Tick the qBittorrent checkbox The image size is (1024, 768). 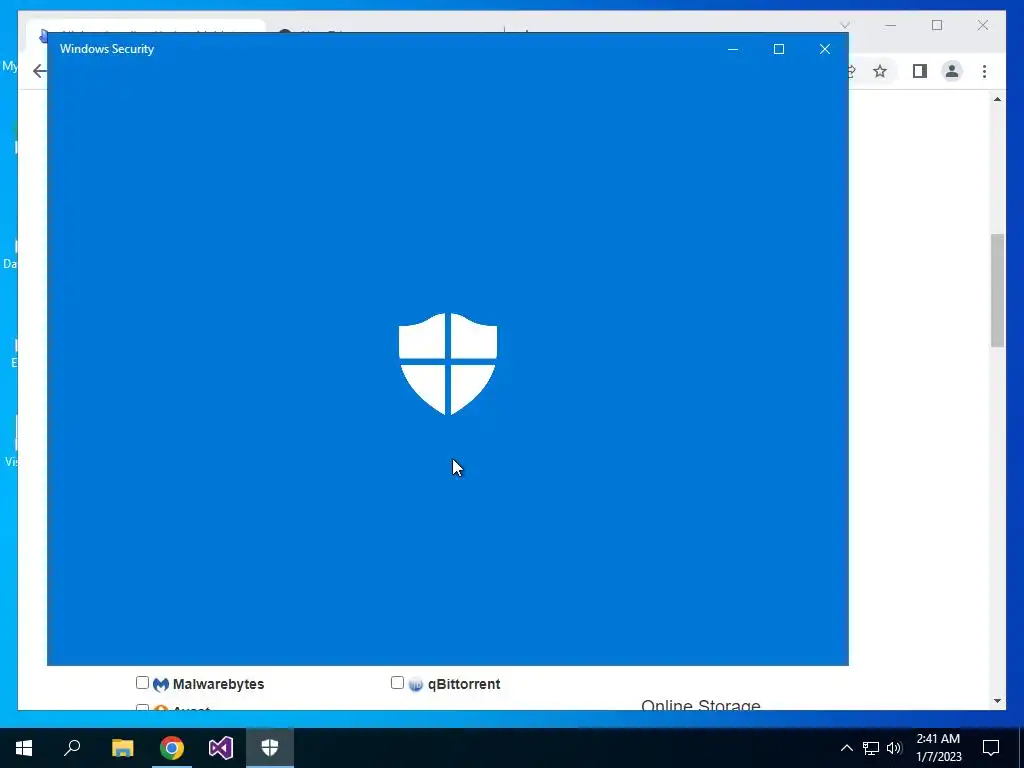click(x=397, y=682)
